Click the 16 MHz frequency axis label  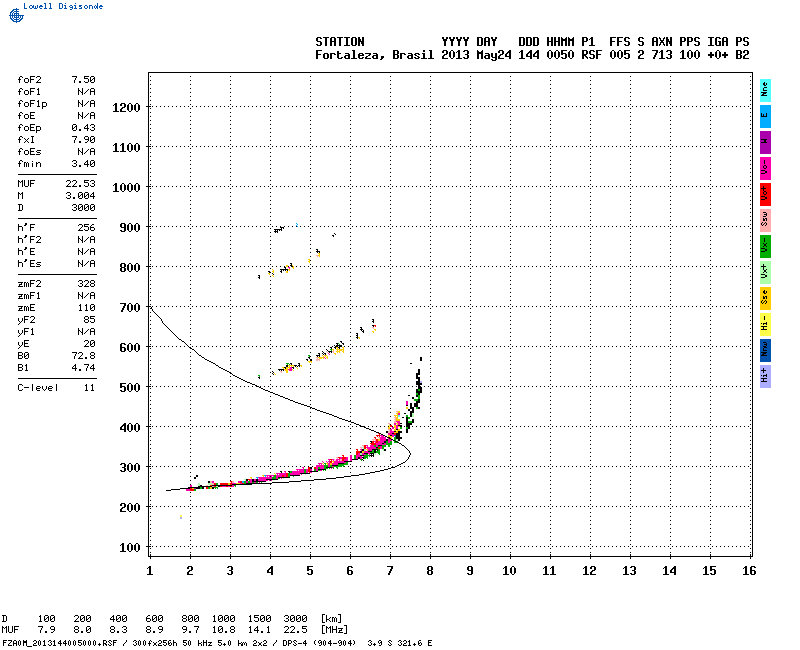tap(749, 570)
